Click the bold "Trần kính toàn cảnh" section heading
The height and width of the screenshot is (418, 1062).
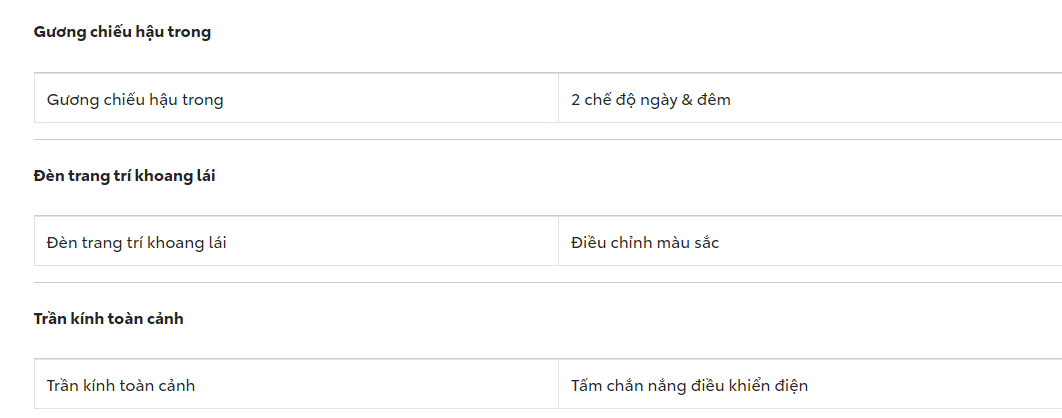(x=108, y=319)
